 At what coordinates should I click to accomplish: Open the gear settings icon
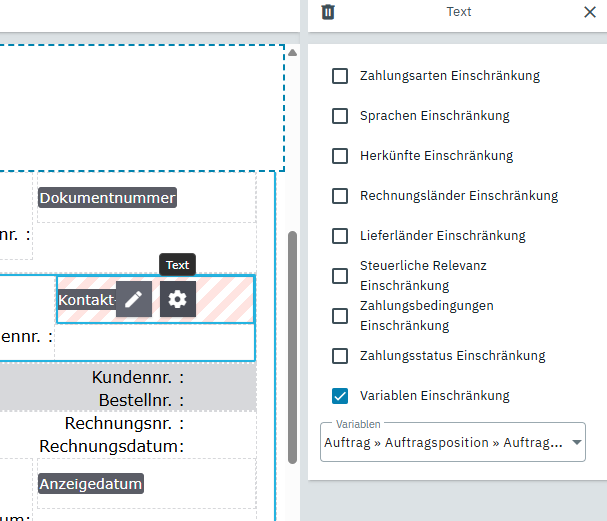178,299
